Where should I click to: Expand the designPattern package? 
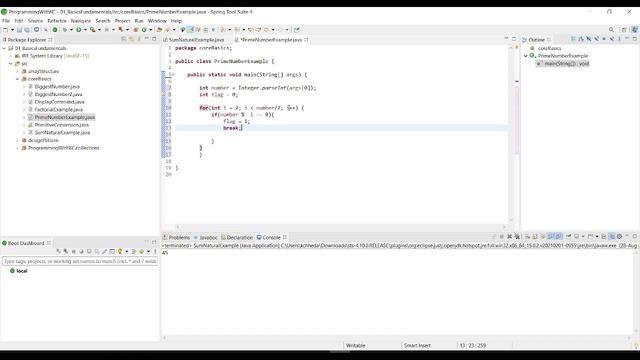tap(17, 140)
